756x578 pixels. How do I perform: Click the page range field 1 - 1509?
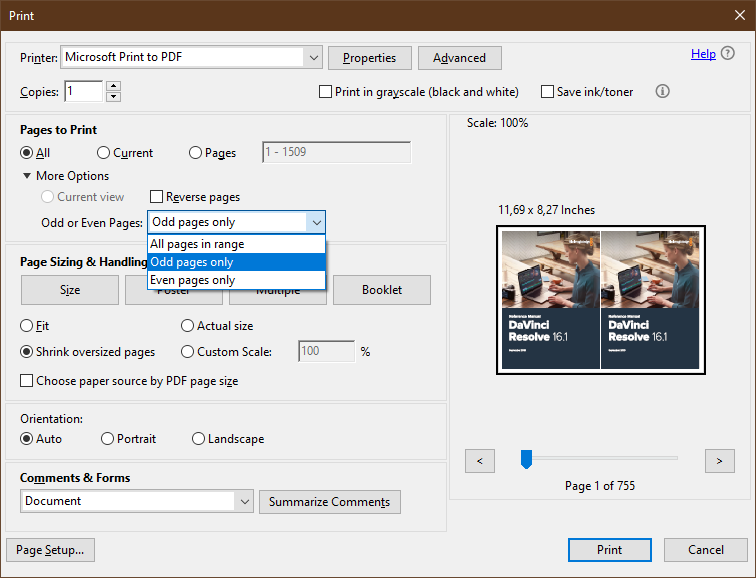tap(337, 152)
